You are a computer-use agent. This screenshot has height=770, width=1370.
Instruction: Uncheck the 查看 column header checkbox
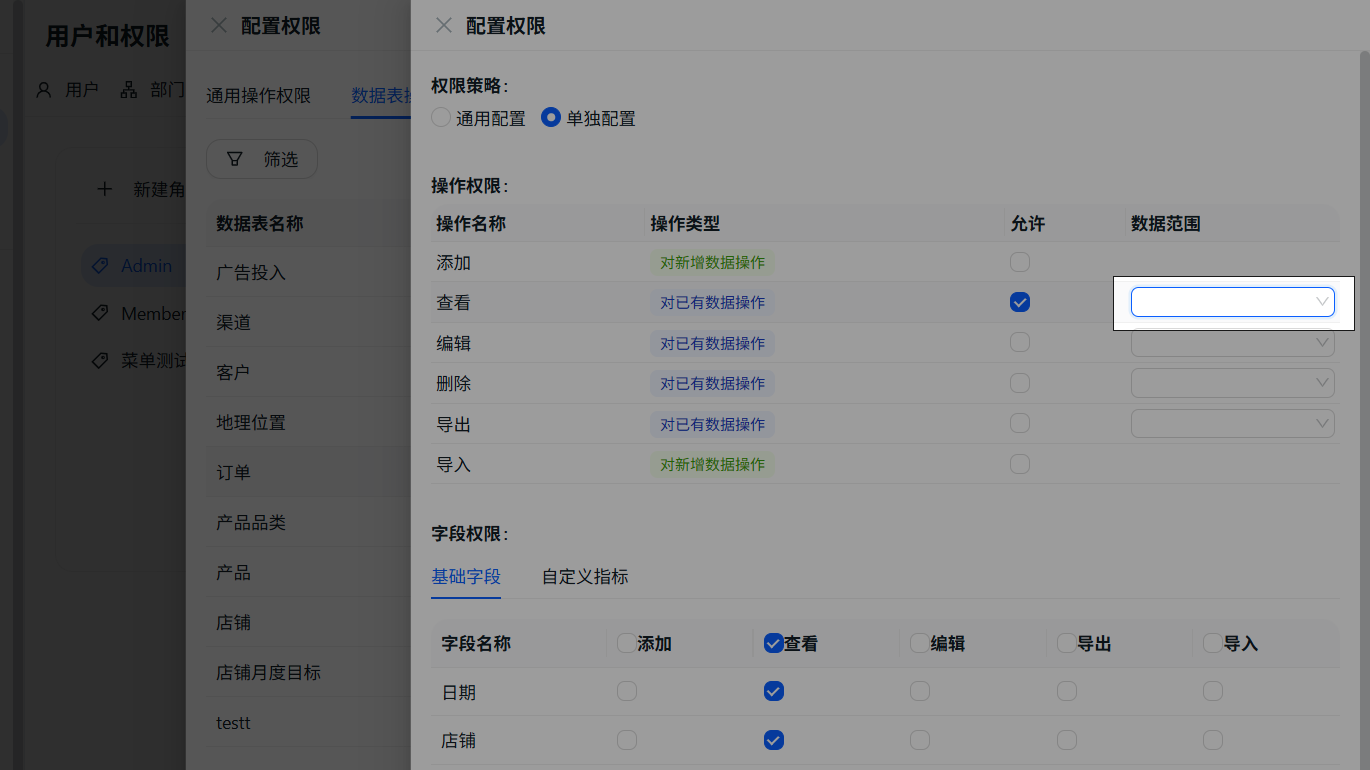(773, 643)
